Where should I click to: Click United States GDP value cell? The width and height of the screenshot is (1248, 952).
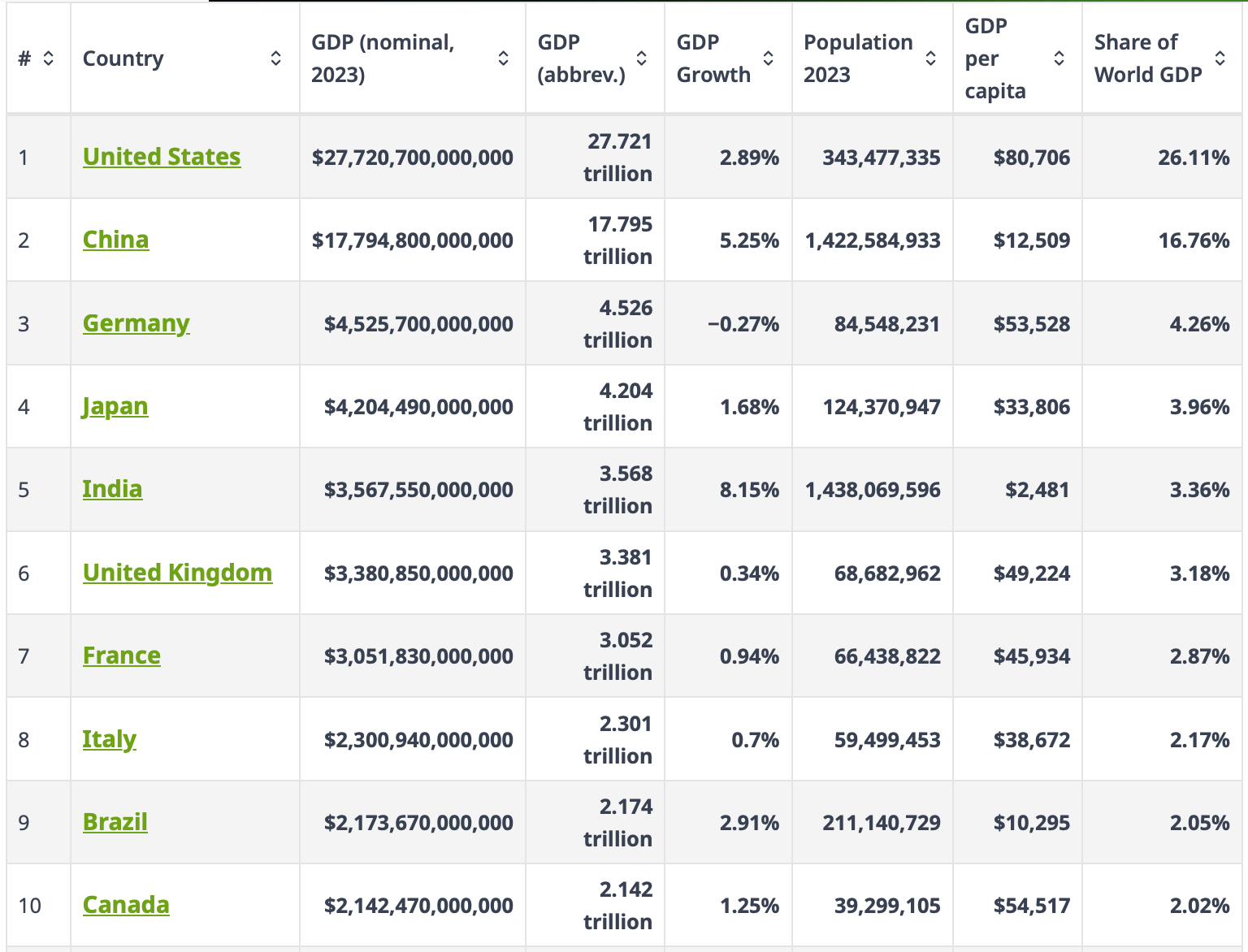412,158
